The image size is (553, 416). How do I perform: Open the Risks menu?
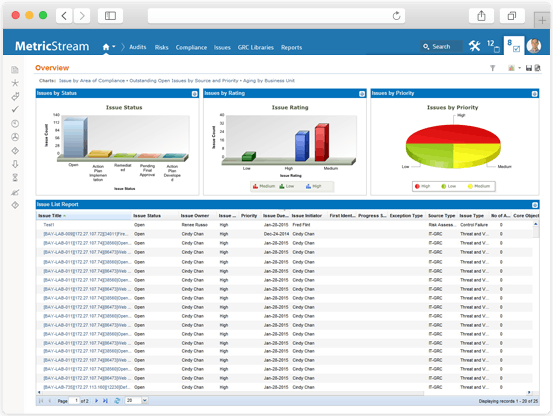[x=162, y=47]
